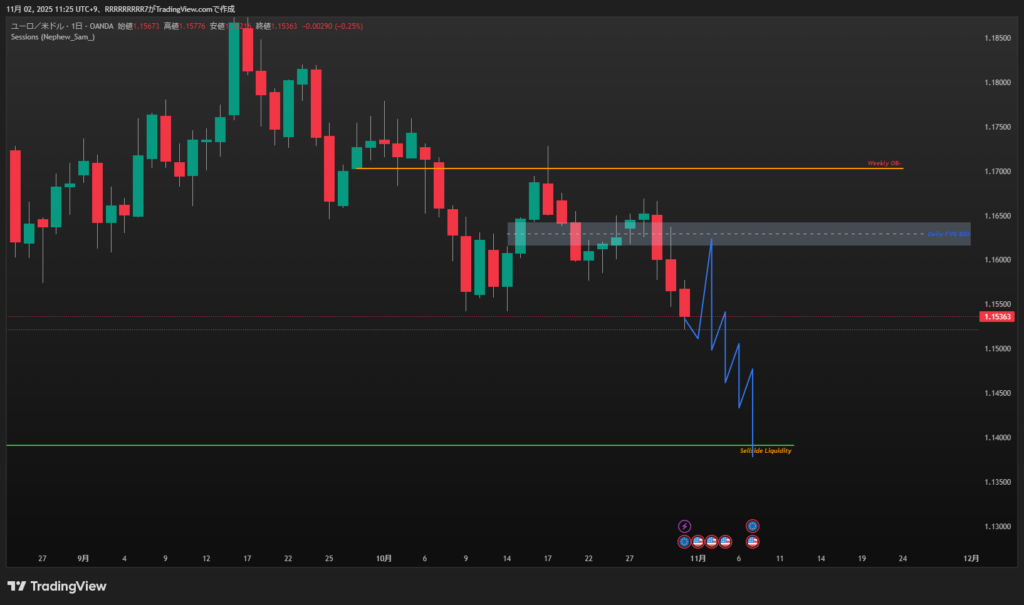Open the upper-right EU flag economic event
The image size is (1024, 605).
(752, 526)
